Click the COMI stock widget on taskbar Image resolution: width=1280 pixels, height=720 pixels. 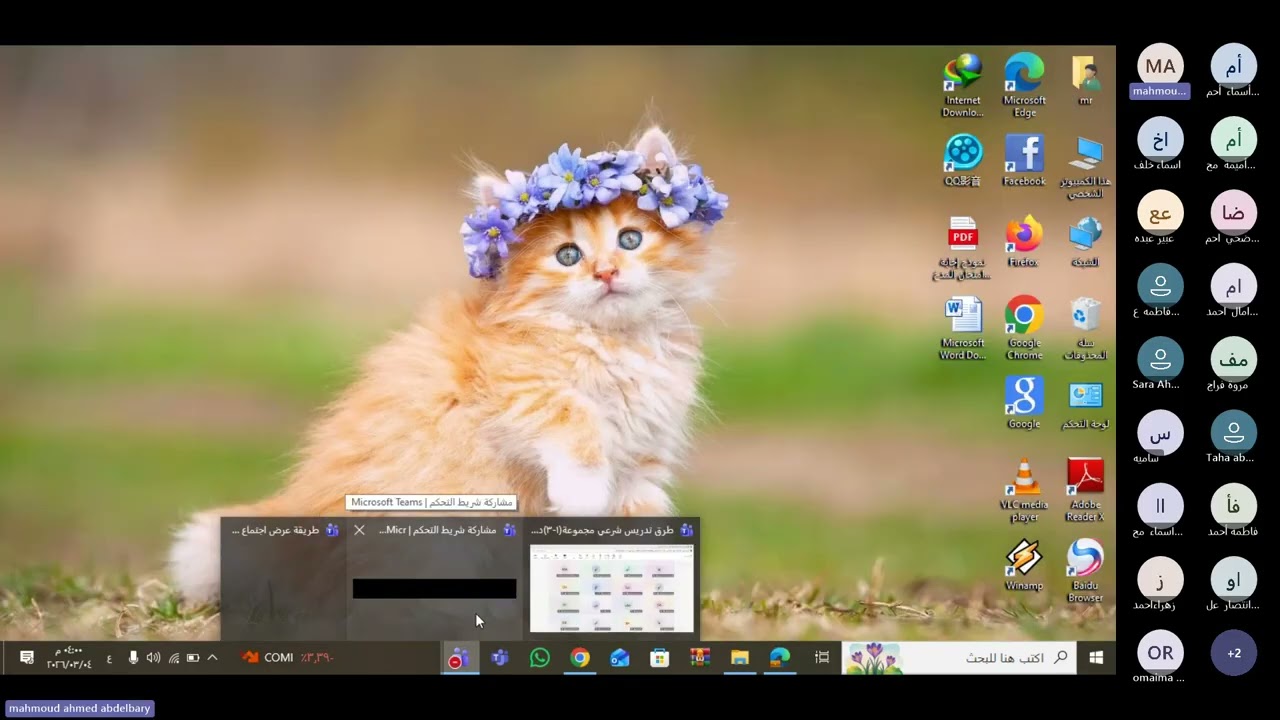[287, 657]
